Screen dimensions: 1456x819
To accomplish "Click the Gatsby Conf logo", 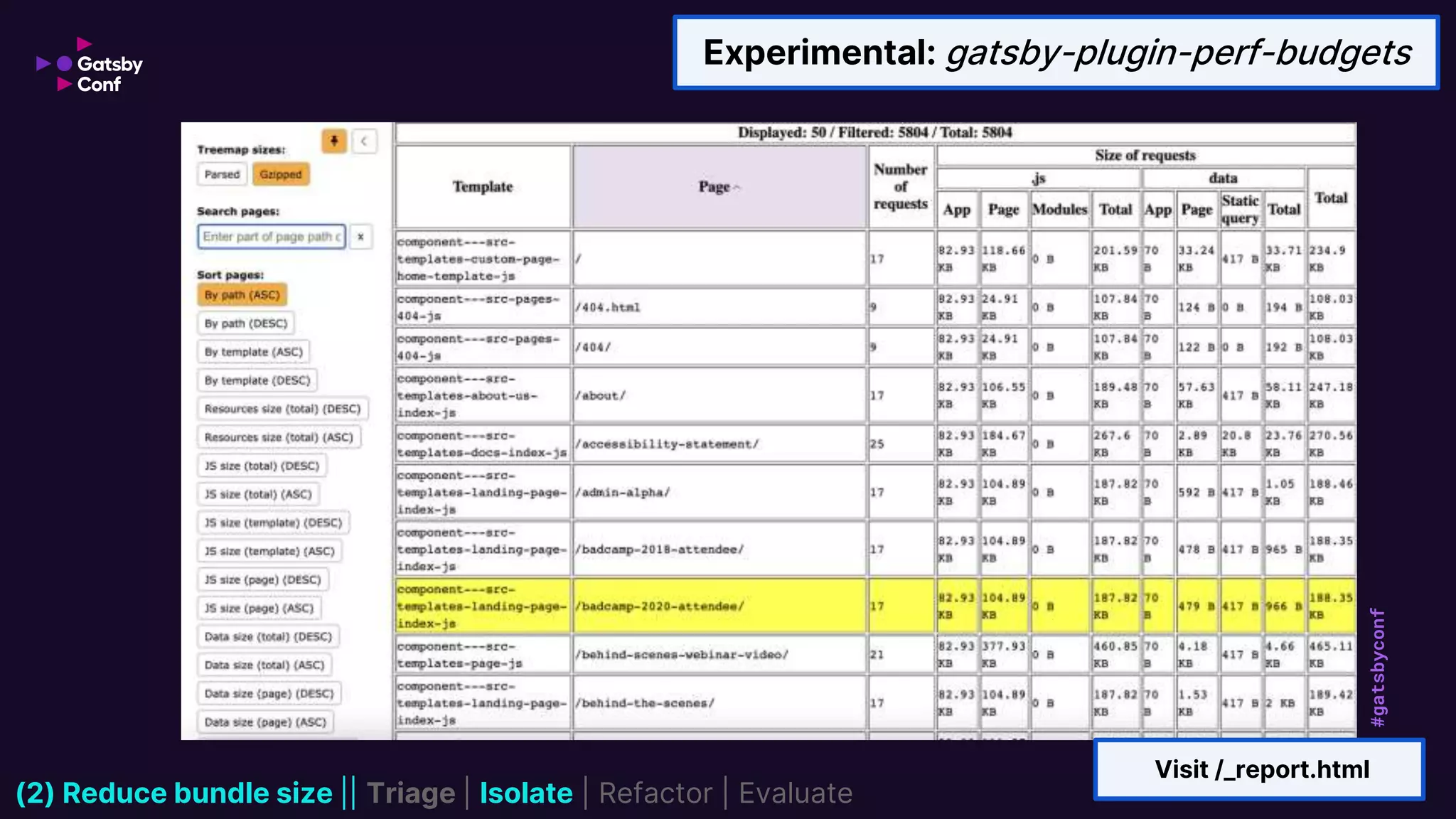I will click(x=90, y=65).
